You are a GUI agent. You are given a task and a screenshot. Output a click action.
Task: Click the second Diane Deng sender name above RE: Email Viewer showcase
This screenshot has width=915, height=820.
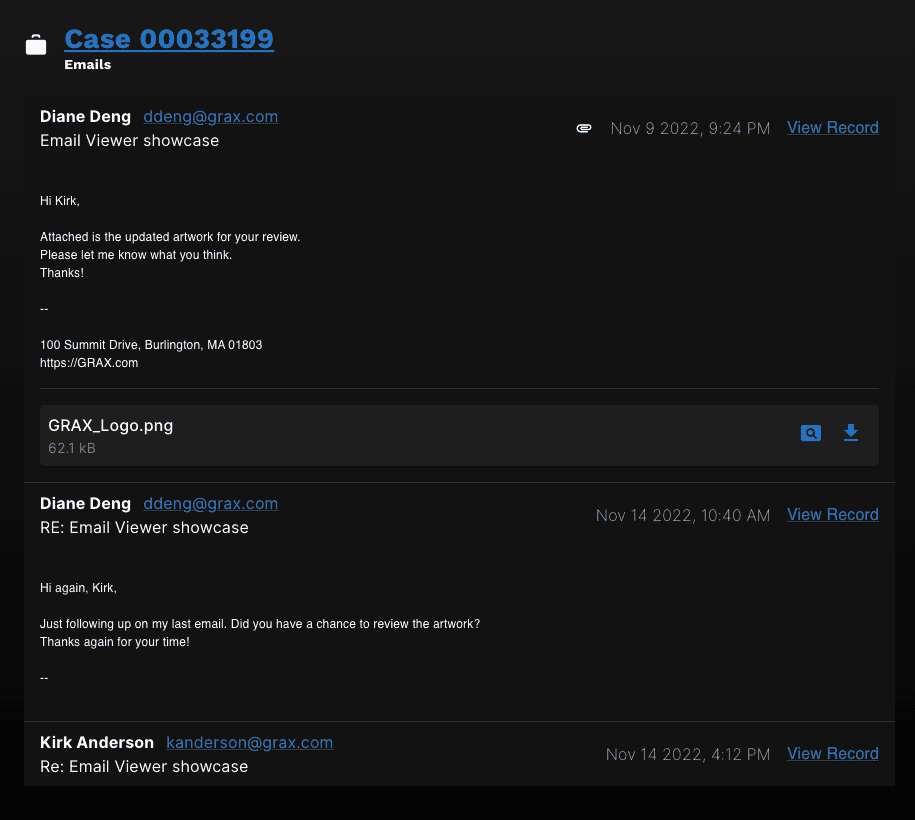tap(85, 504)
